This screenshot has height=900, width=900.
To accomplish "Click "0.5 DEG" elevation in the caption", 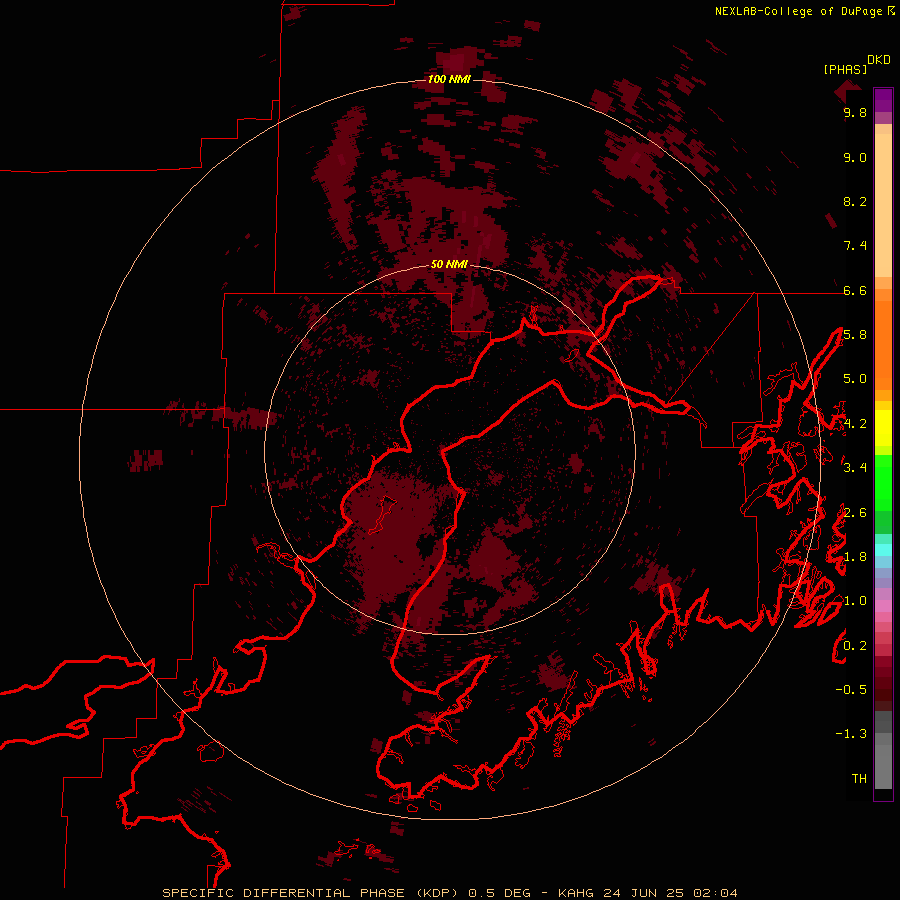I will pyautogui.click(x=499, y=893).
